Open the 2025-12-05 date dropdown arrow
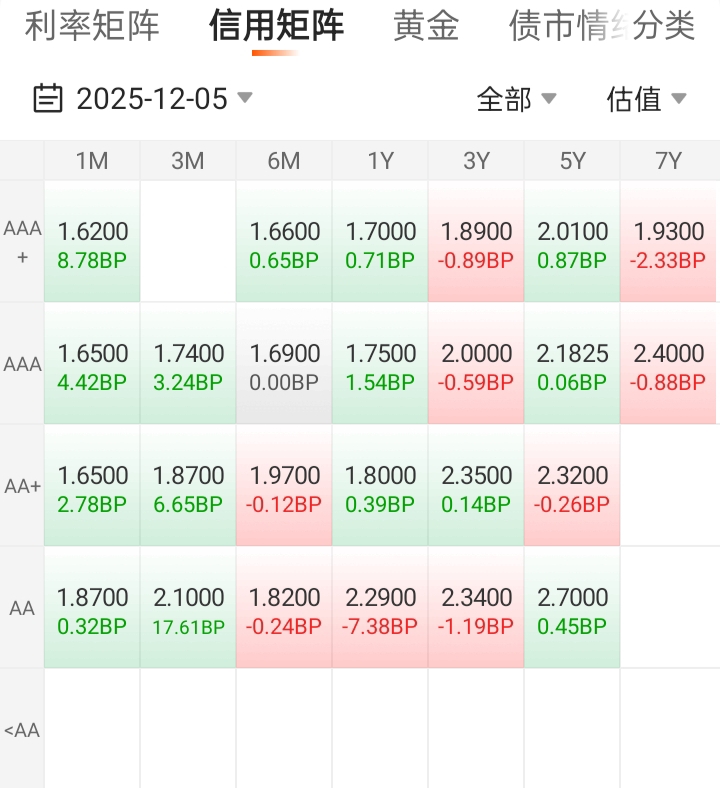This screenshot has height=788, width=720. (x=245, y=98)
